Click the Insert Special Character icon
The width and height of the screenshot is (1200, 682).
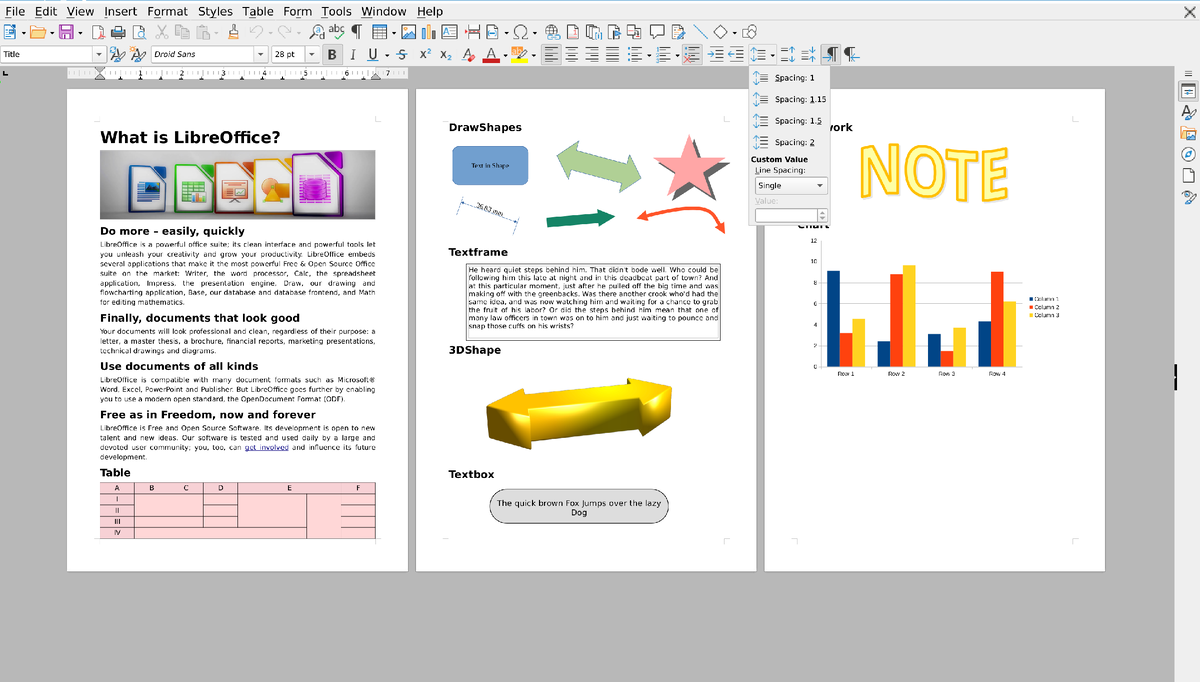[x=518, y=31]
